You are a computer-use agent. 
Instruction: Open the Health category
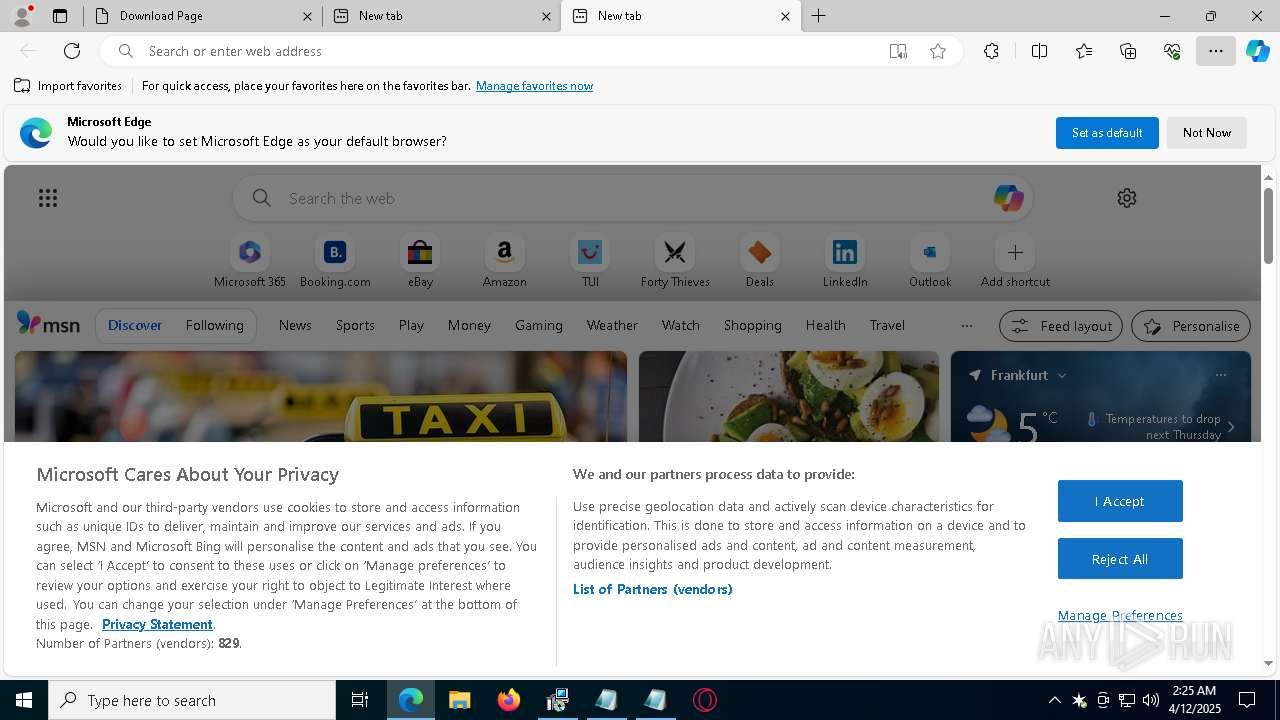[x=826, y=326]
